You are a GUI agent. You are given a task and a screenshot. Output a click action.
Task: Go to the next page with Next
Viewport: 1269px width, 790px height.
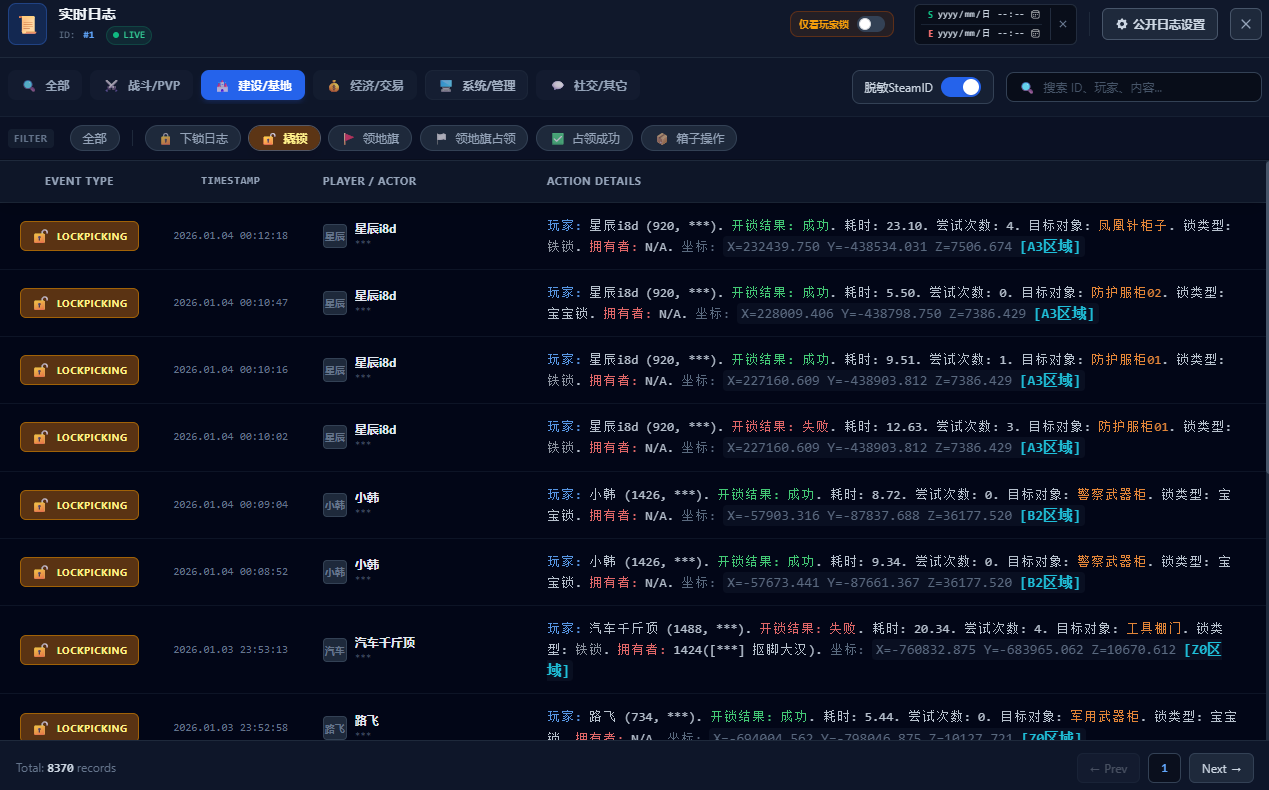click(x=1220, y=768)
